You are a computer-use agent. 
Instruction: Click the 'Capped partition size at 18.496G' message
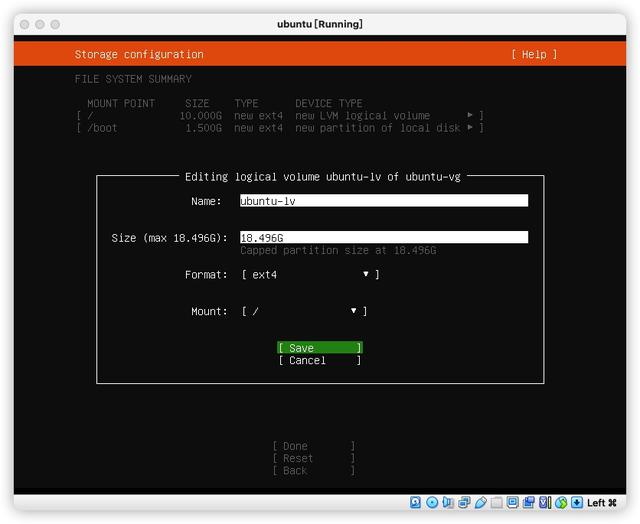tap(338, 250)
